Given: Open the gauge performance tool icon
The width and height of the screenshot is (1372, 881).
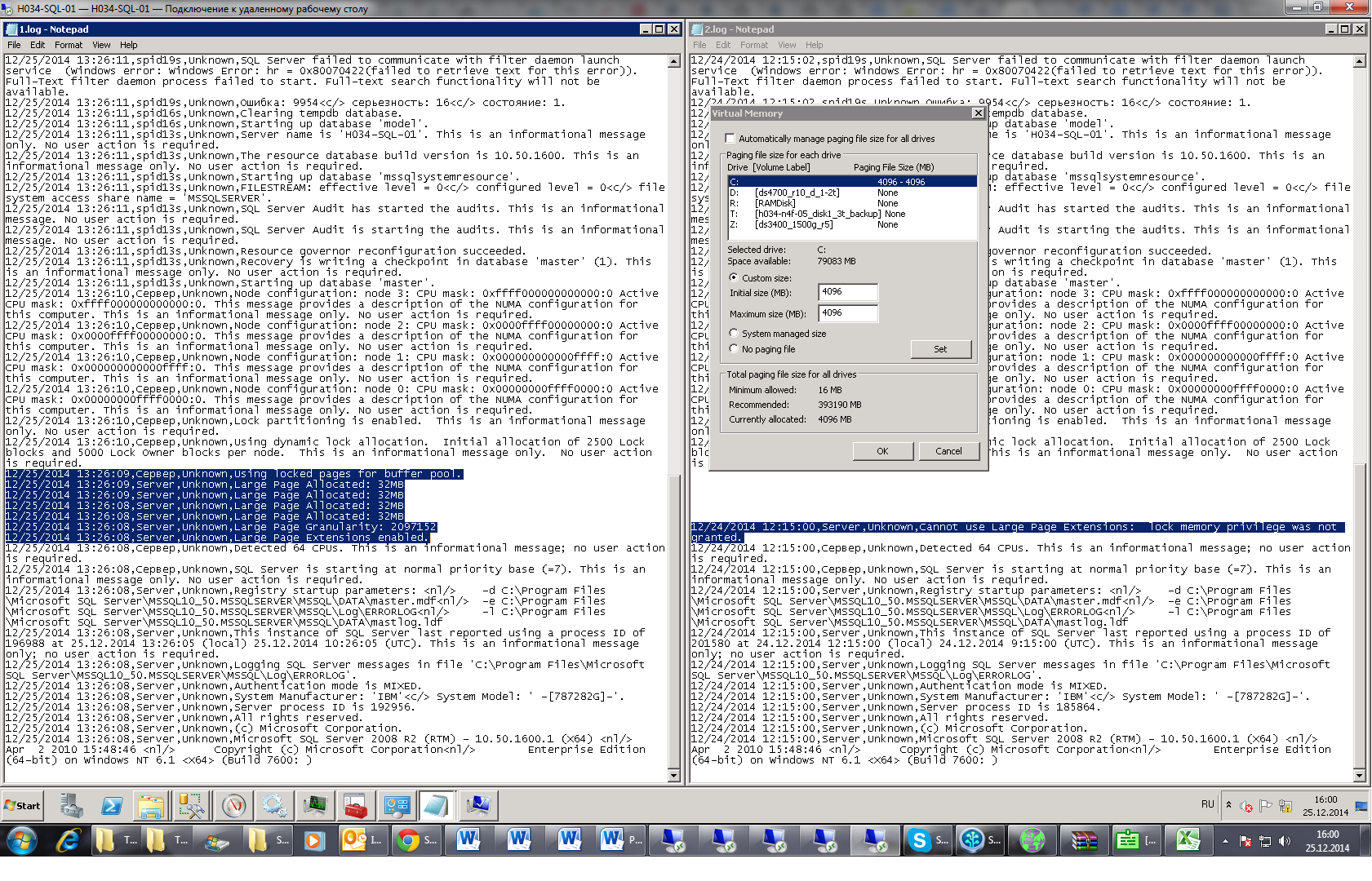Looking at the screenshot, I should click(x=234, y=806).
